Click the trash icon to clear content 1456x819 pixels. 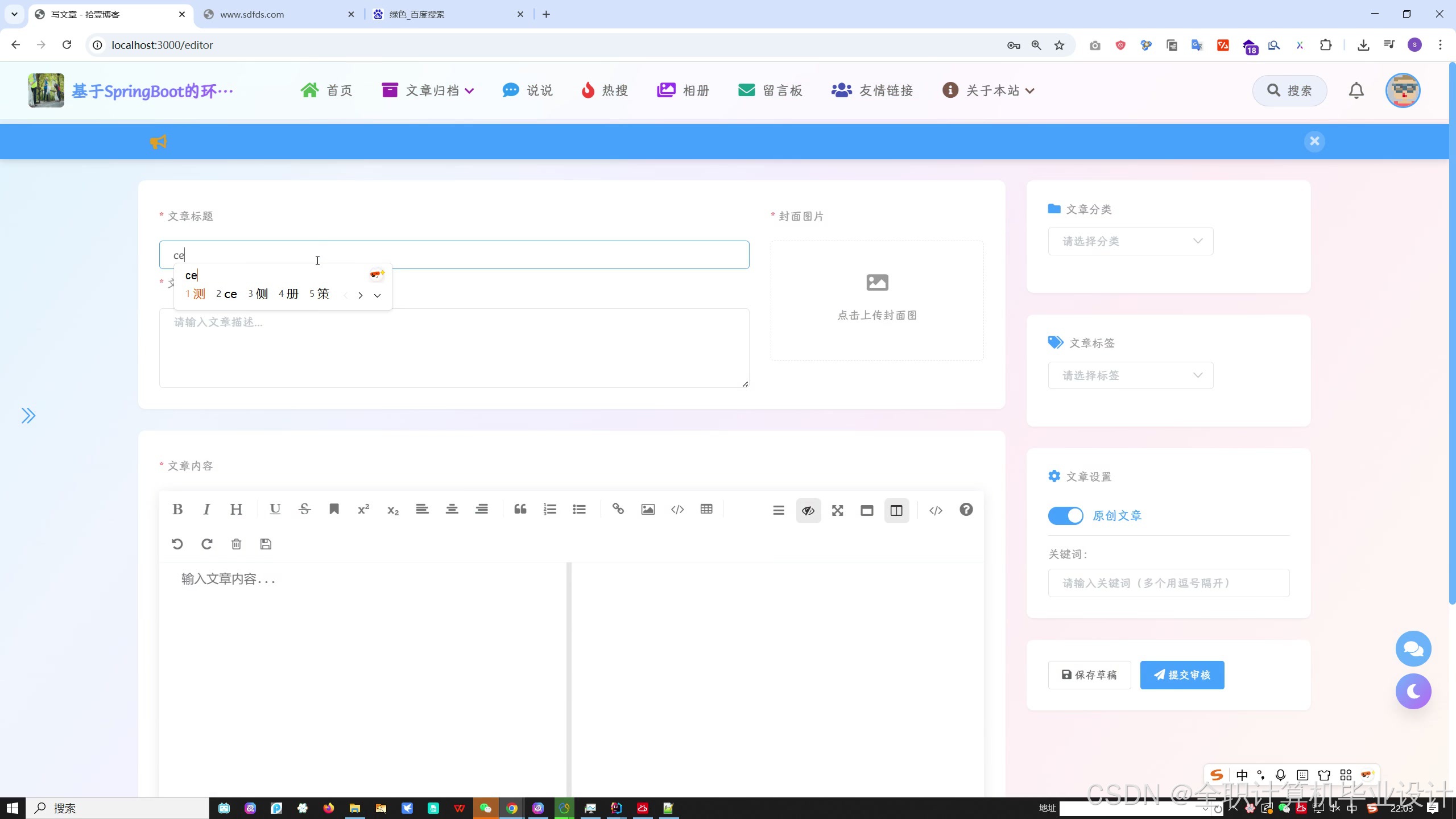[236, 544]
